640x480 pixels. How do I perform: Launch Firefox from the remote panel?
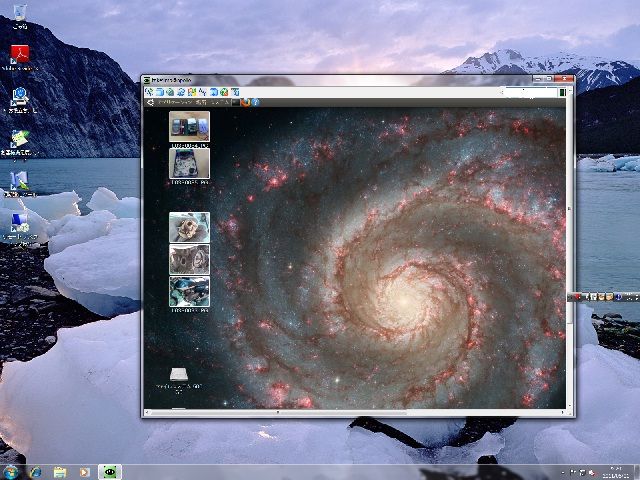click(x=245, y=102)
